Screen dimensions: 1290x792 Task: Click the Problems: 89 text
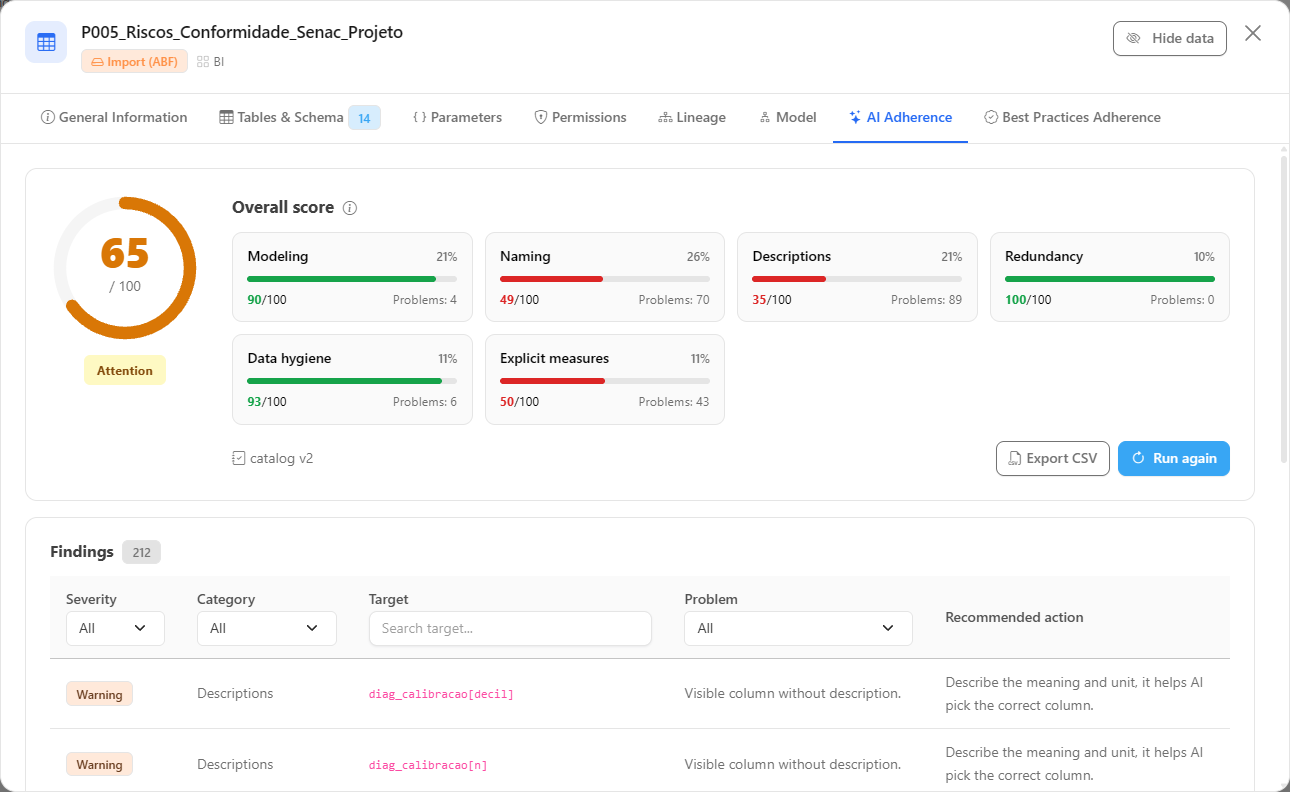click(x=926, y=300)
